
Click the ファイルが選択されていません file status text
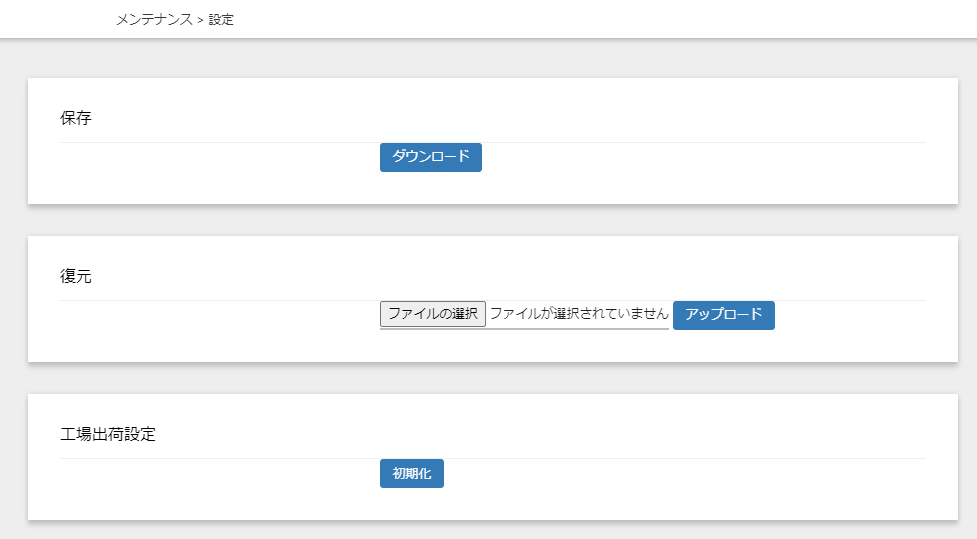coord(579,313)
